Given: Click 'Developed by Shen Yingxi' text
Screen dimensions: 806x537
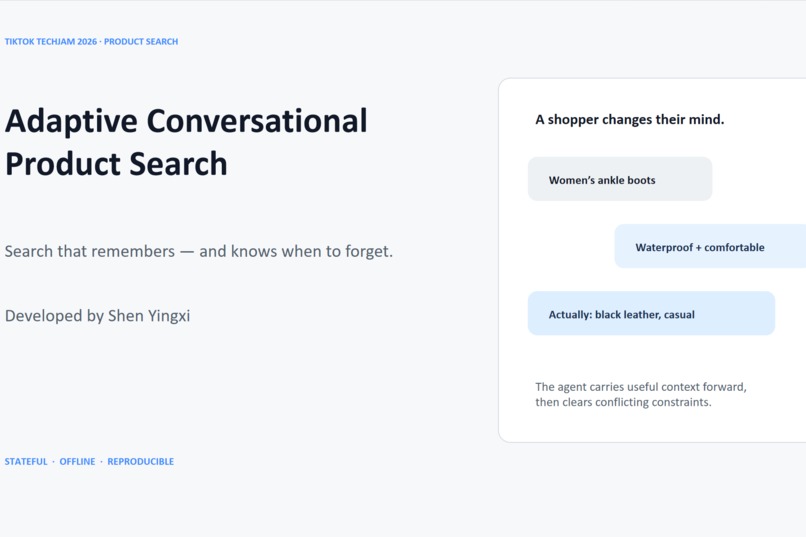Looking at the screenshot, I should click(97, 316).
